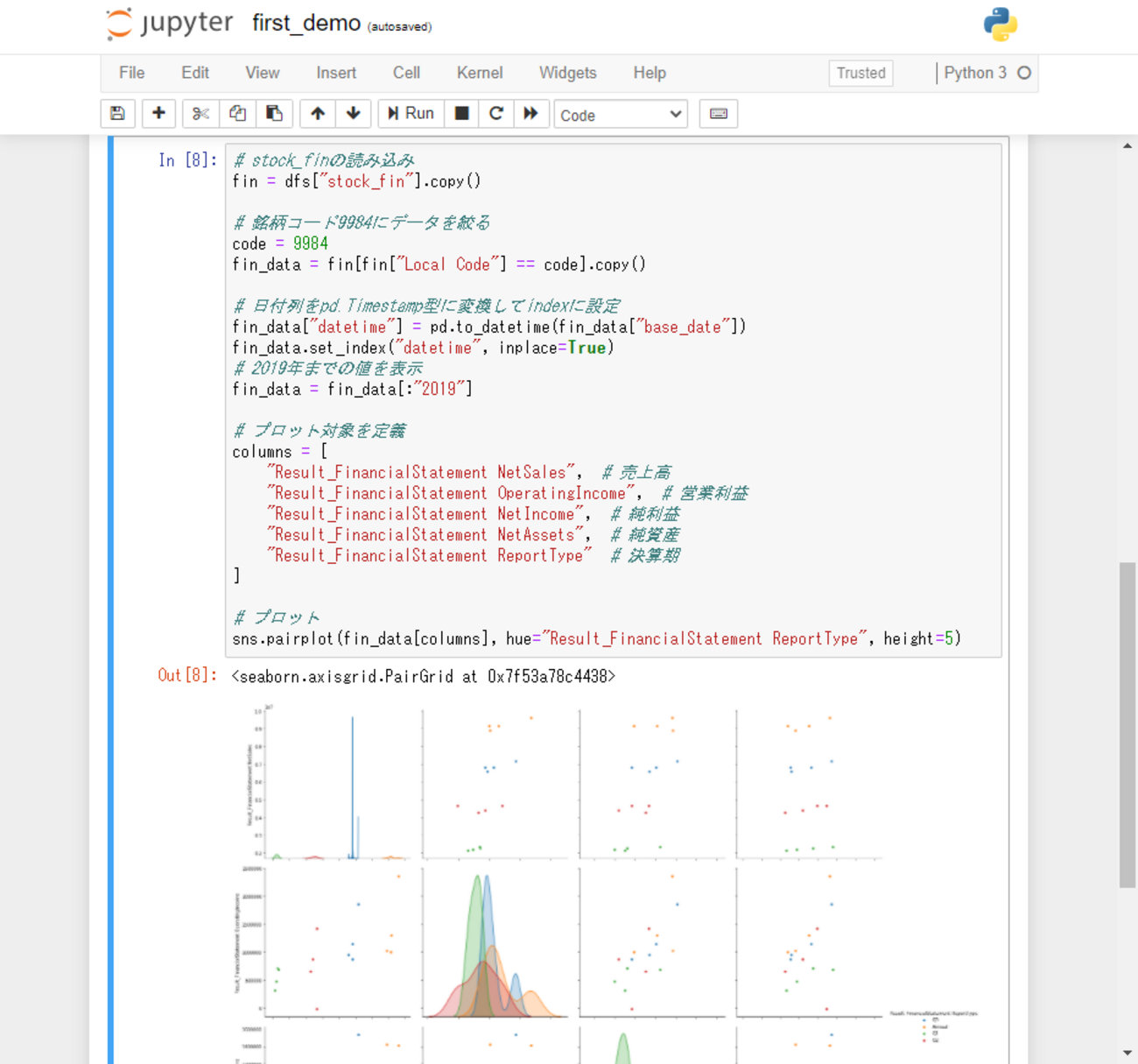Open the Kernel menu
Image resolution: width=1138 pixels, height=1064 pixels.
point(479,74)
